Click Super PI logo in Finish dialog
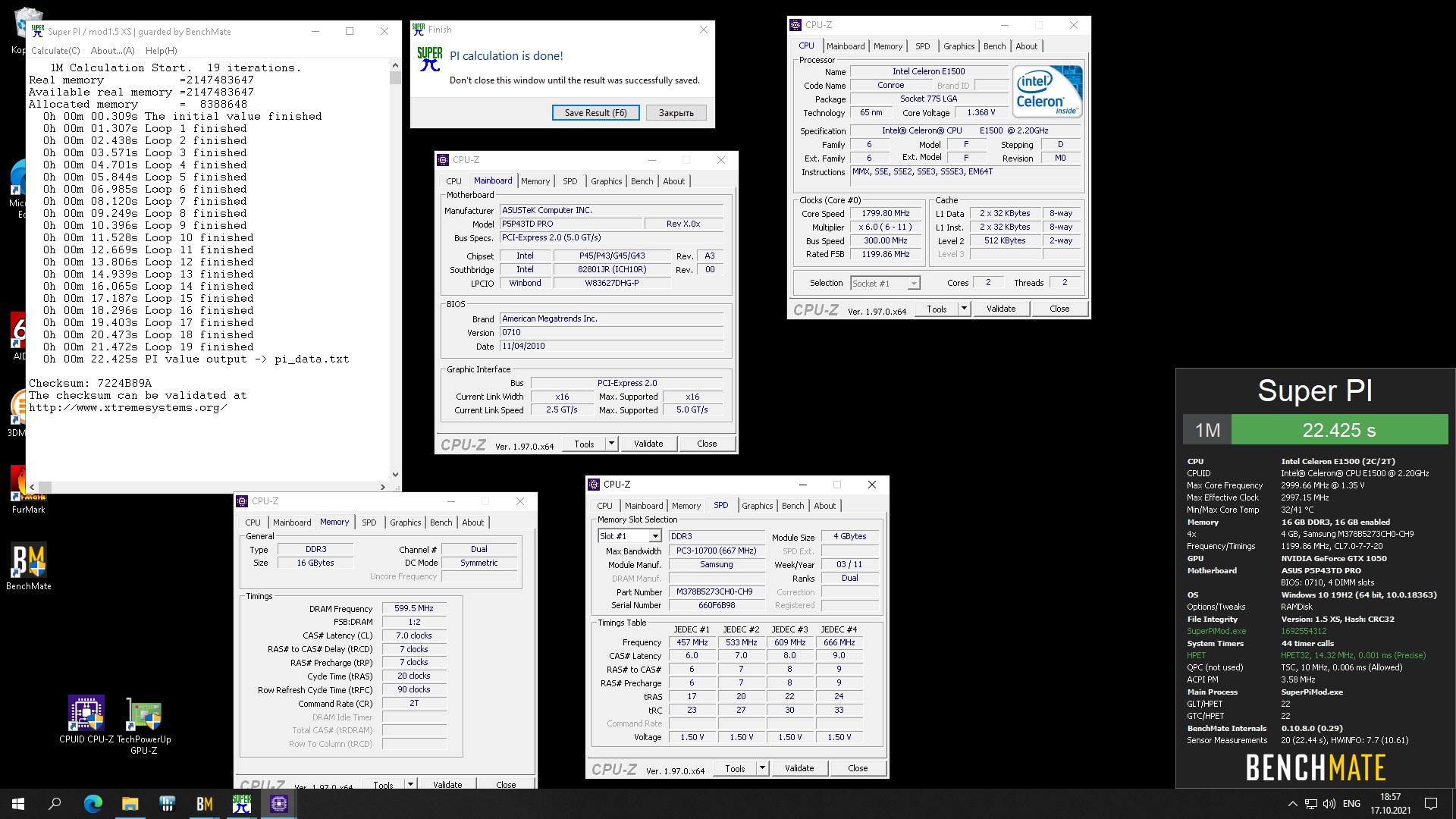The height and width of the screenshot is (819, 1456). click(429, 59)
